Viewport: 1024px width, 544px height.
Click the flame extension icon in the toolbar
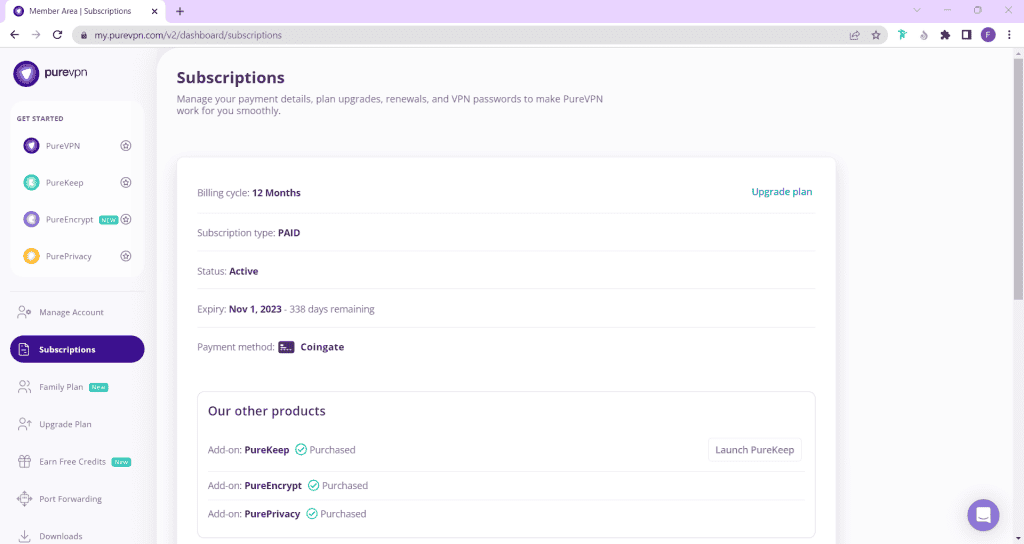coord(923,35)
